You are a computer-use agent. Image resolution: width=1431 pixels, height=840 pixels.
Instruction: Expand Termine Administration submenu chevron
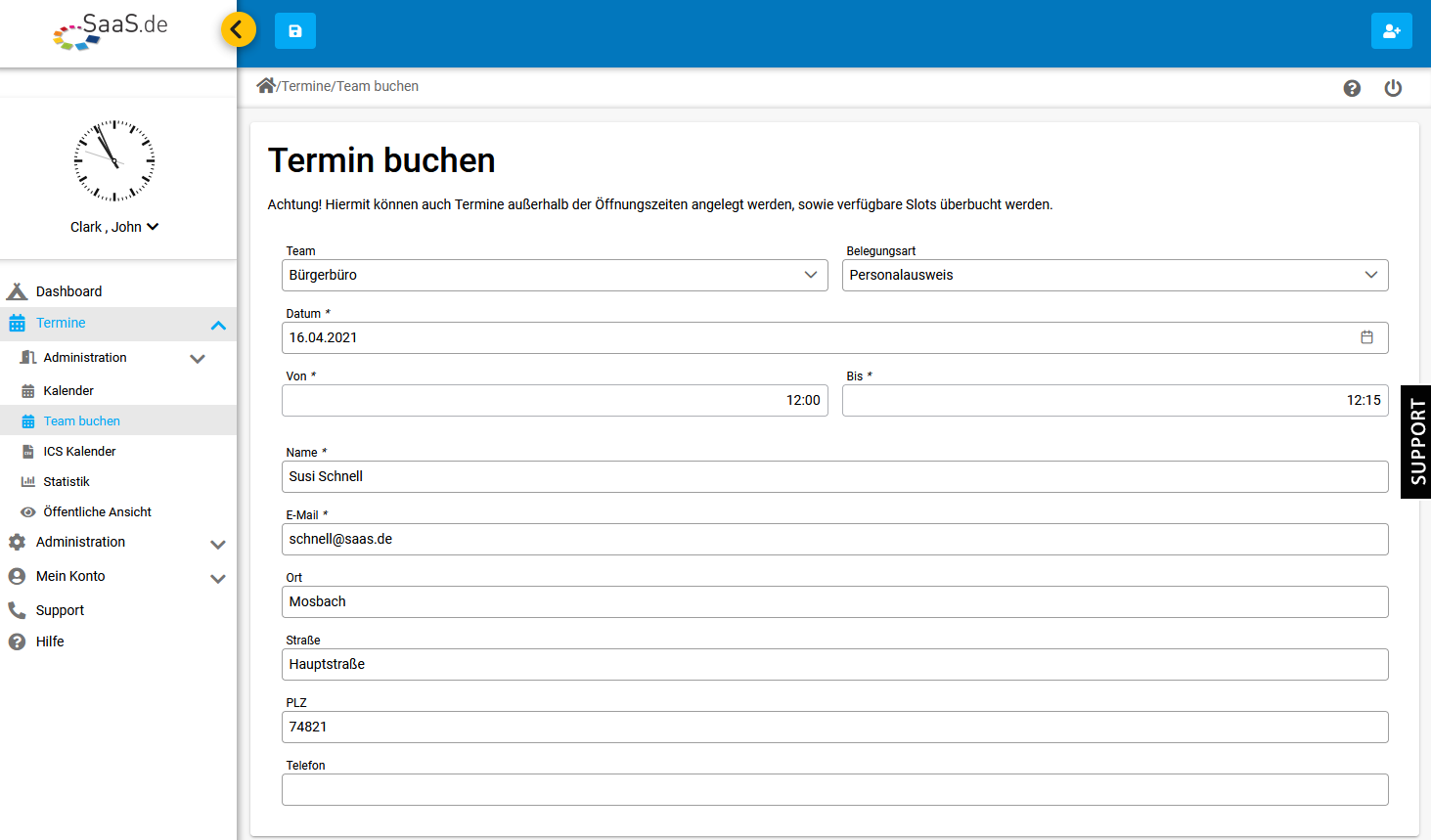(x=198, y=359)
